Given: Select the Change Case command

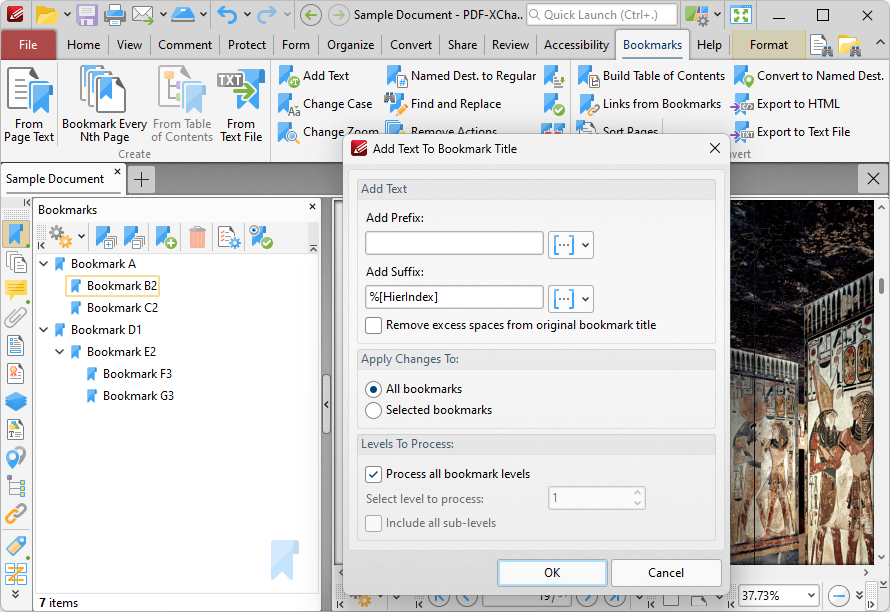Looking at the screenshot, I should click(325, 104).
